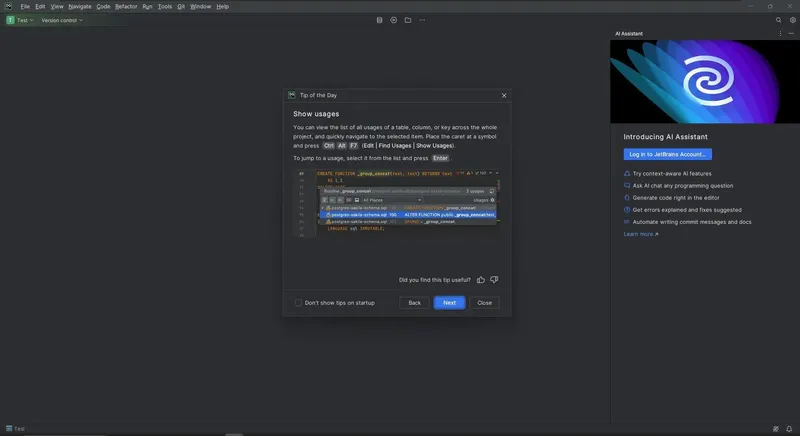
Task: Open the View menu
Action: [57, 7]
